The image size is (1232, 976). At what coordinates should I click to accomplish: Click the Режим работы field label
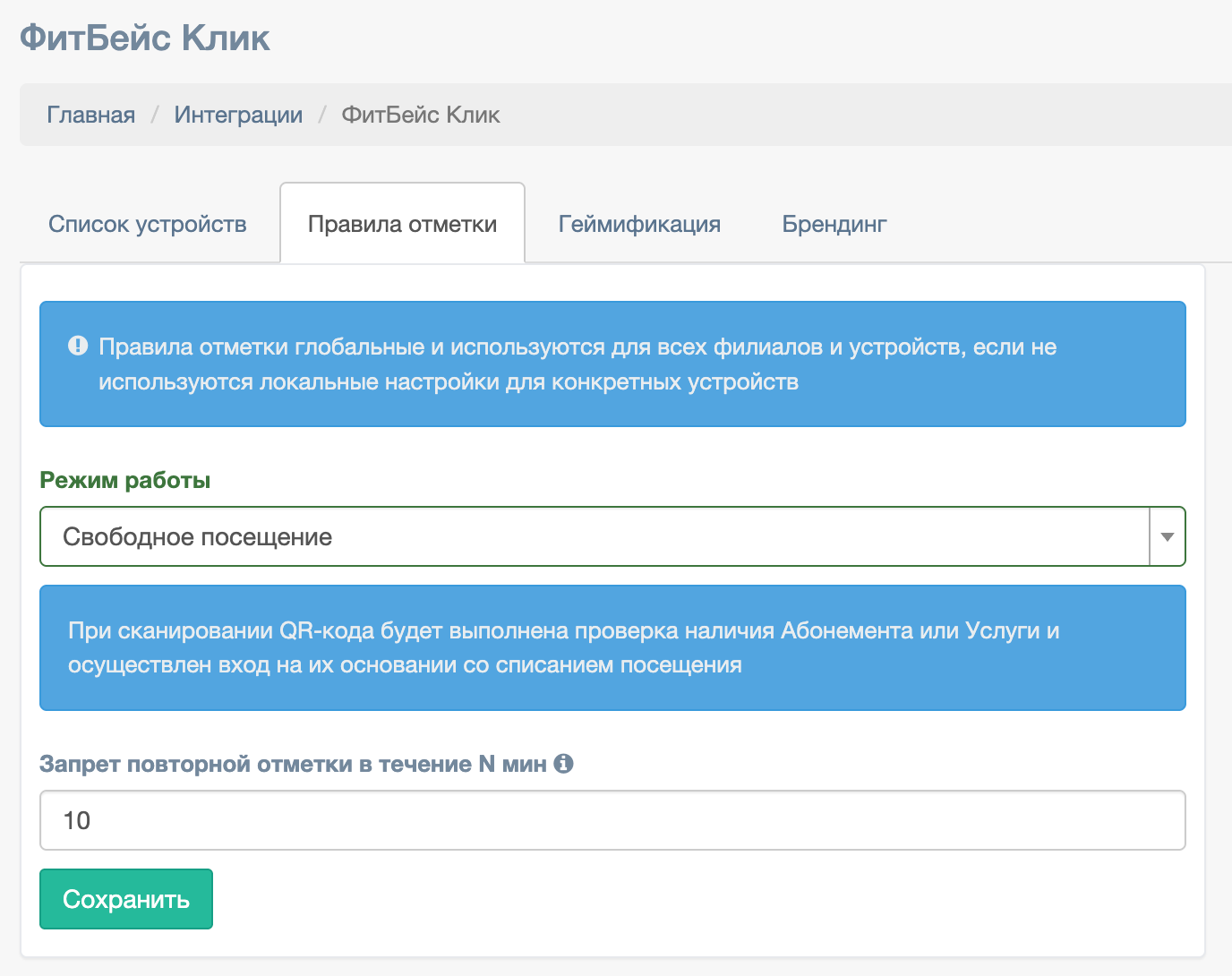(125, 480)
